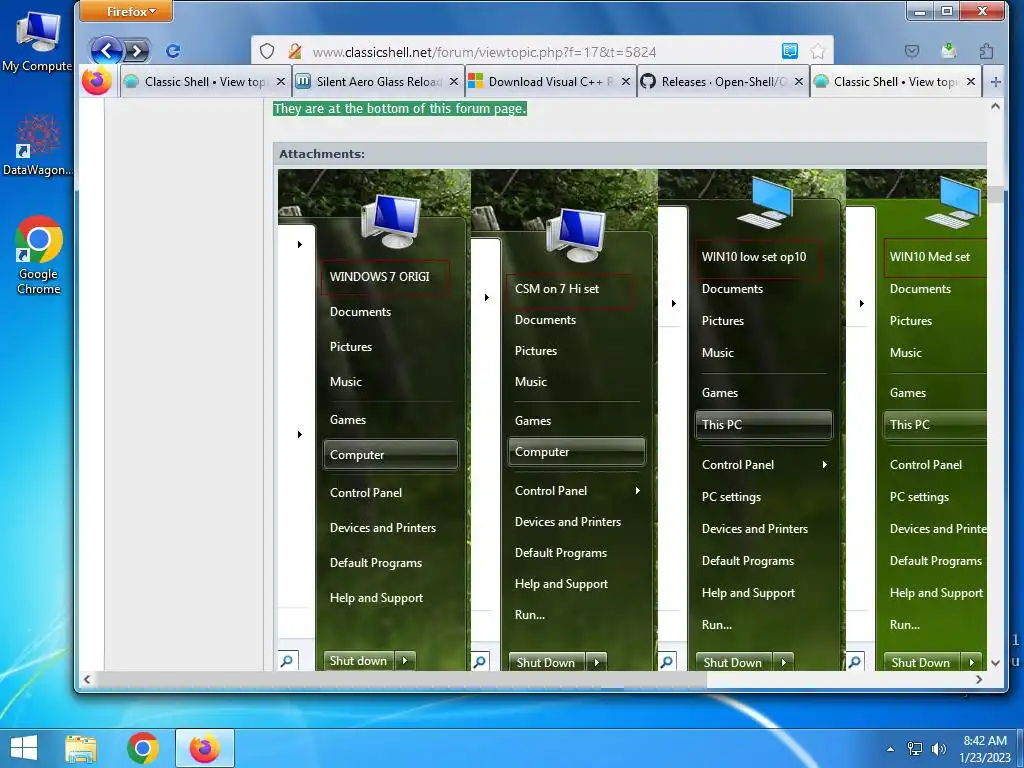Screen dimensions: 1024x768
Task: Go back with the Firefox back arrow
Action: point(106,50)
